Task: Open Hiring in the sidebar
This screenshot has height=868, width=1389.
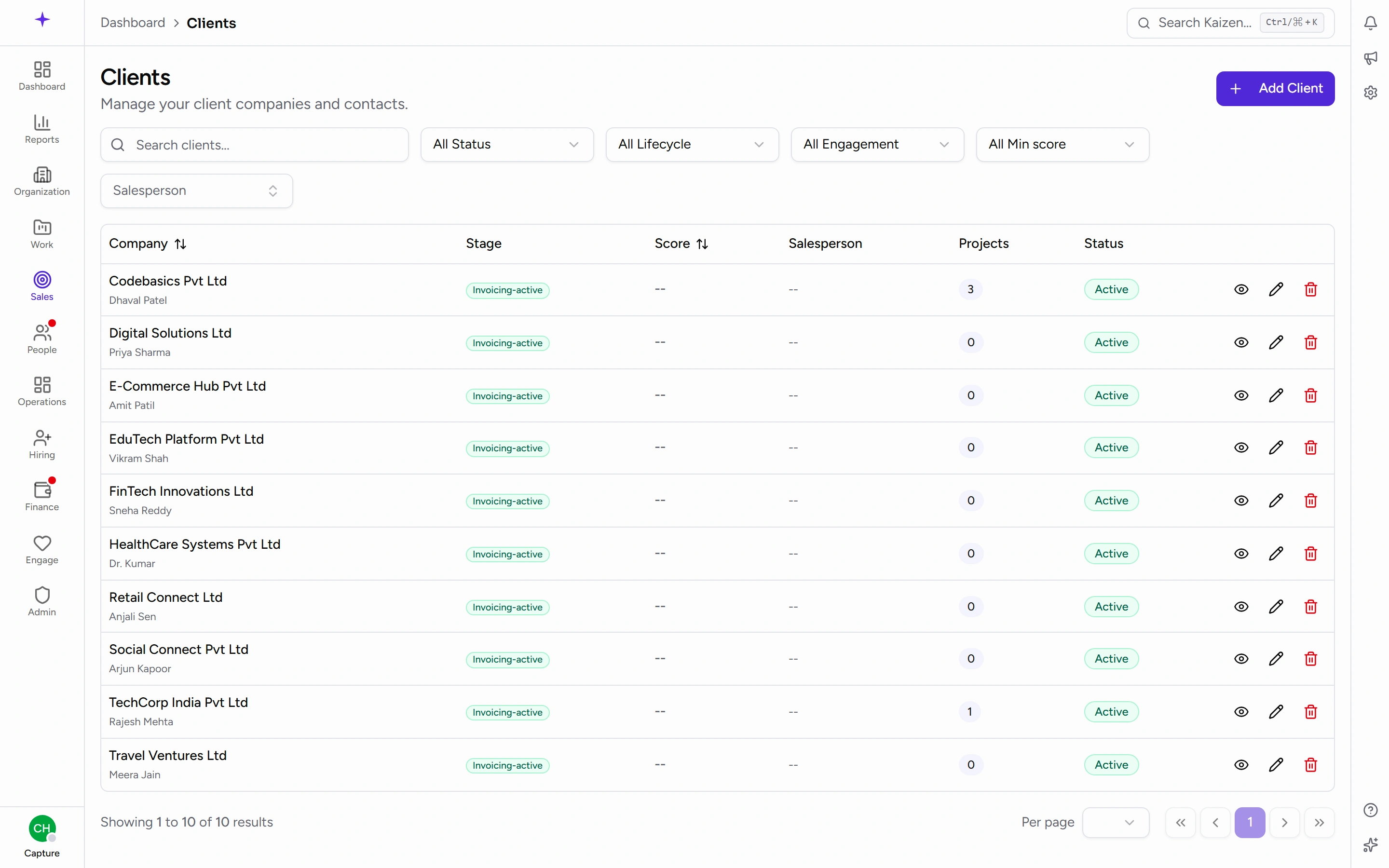Action: point(42,445)
